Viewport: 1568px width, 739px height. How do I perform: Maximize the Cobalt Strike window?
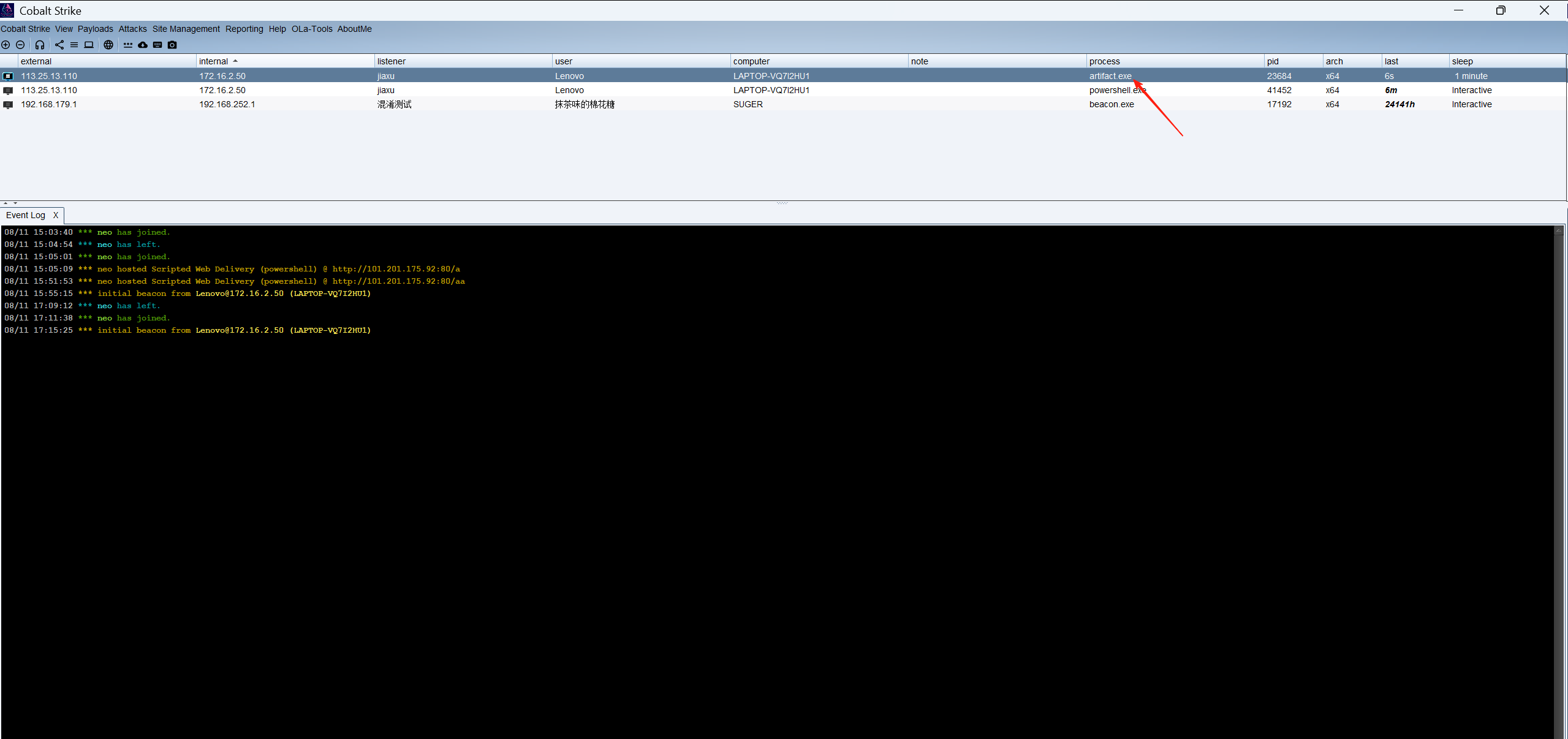click(1501, 10)
